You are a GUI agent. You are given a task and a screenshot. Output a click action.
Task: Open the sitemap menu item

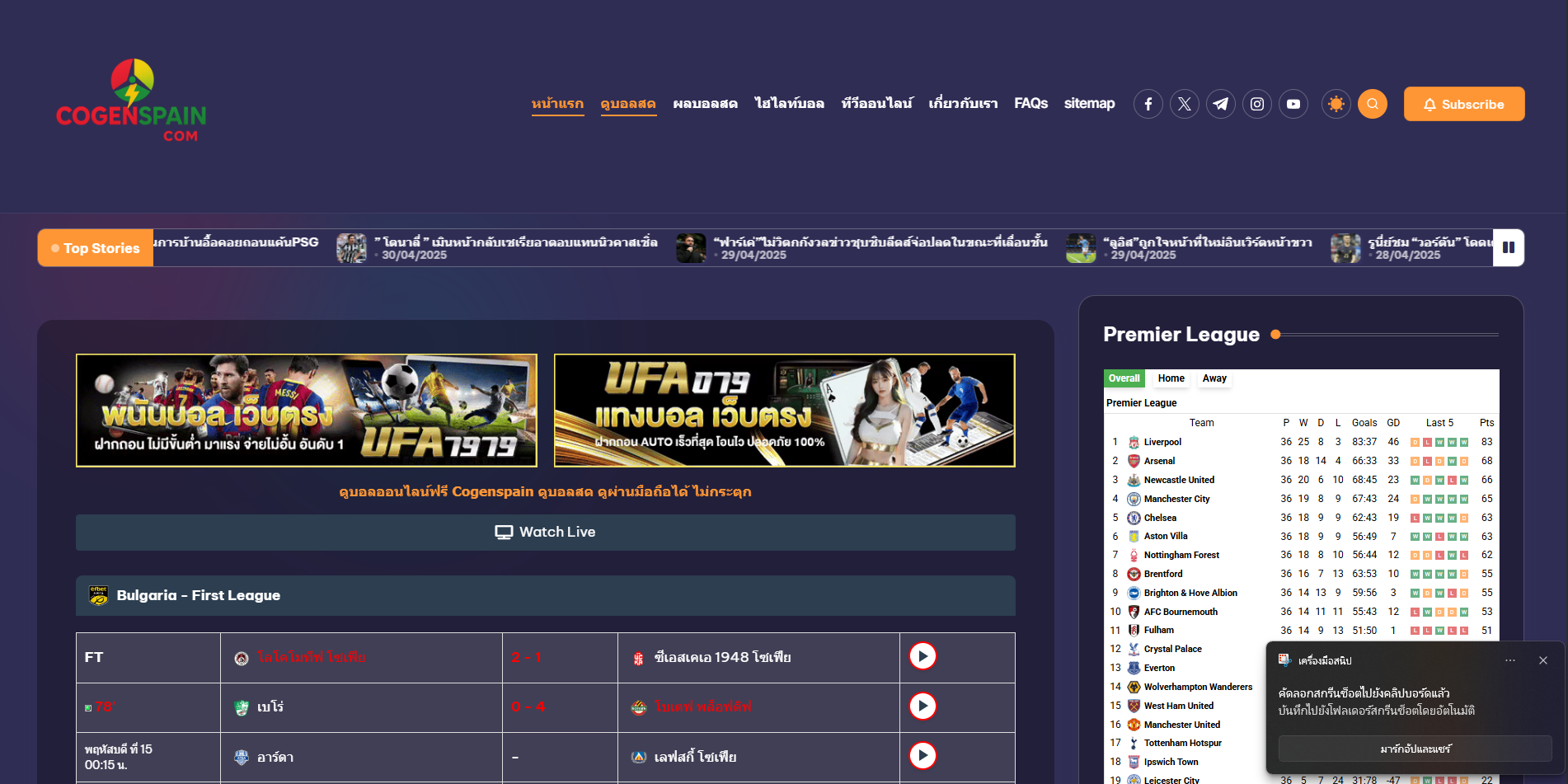[1089, 104]
